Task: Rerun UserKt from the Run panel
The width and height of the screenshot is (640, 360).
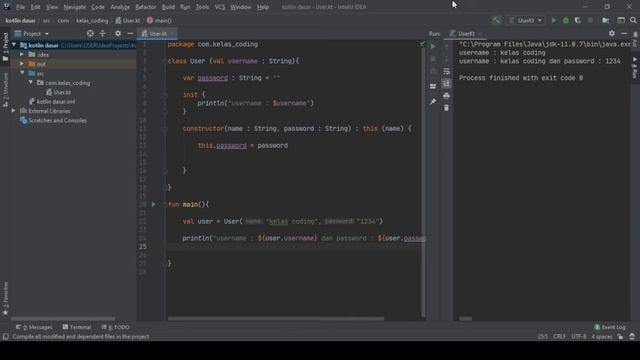Action: point(433,46)
